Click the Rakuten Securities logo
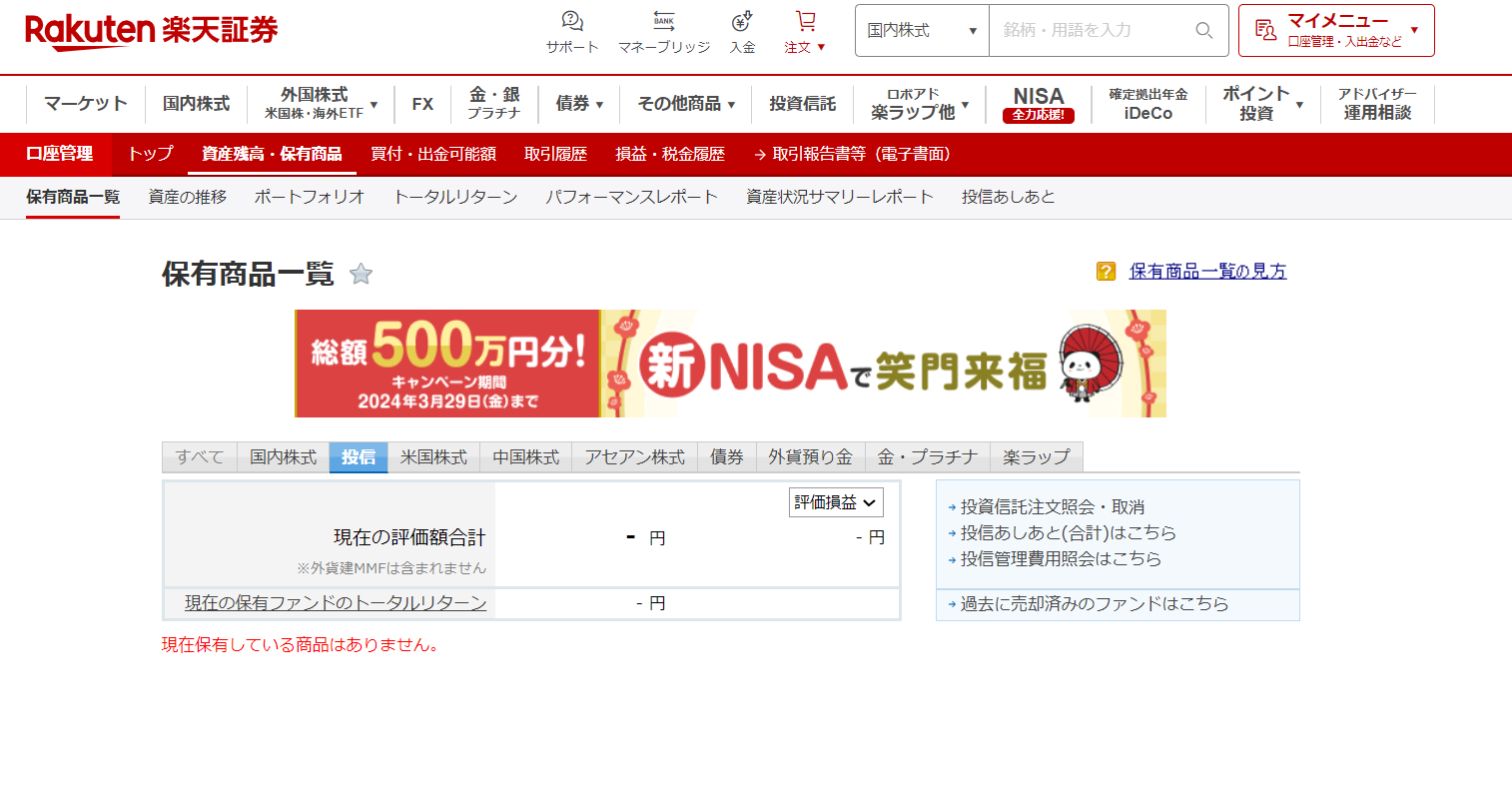This screenshot has width=1512, height=796. 152,31
